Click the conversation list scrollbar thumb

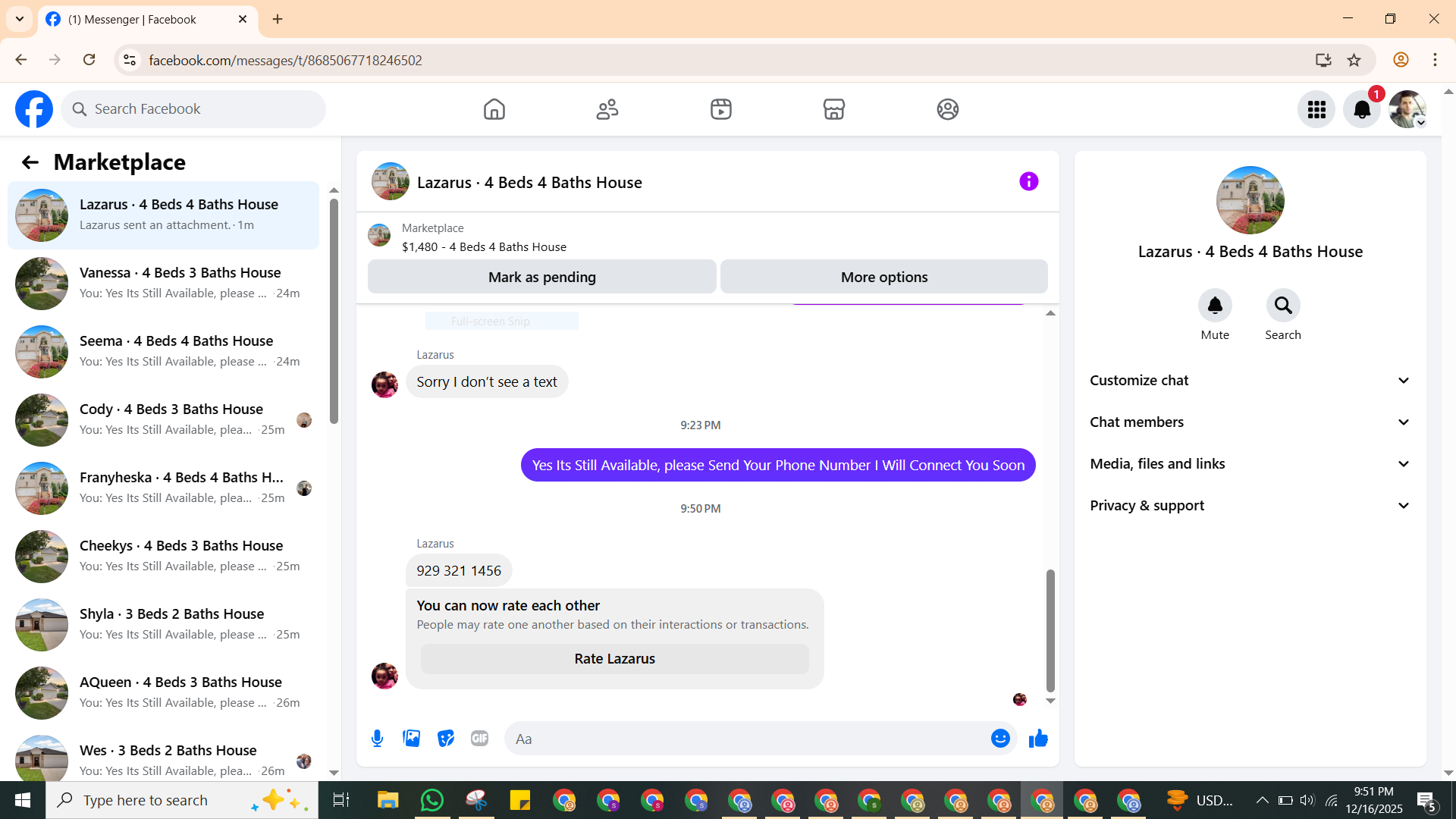(334, 311)
